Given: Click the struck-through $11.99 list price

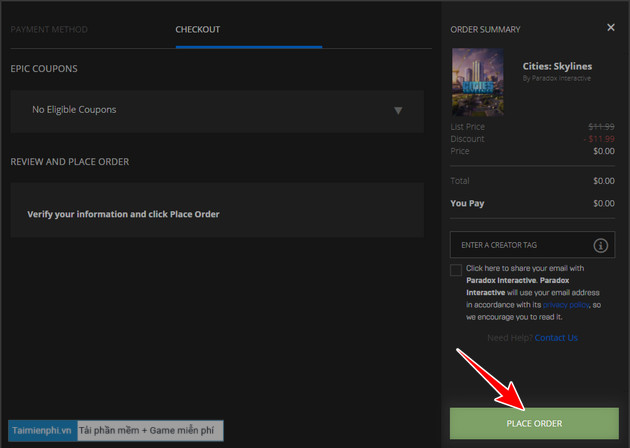Looking at the screenshot, I should pos(601,127).
